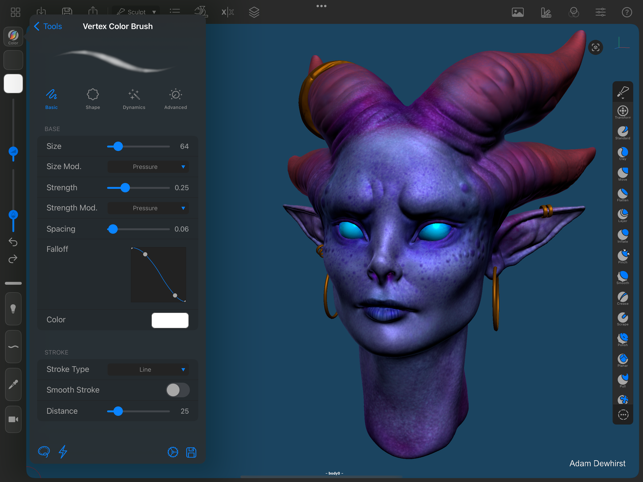This screenshot has width=643, height=482.
Task: Tap the lightning bolt icon at panel bottom
Action: point(63,452)
